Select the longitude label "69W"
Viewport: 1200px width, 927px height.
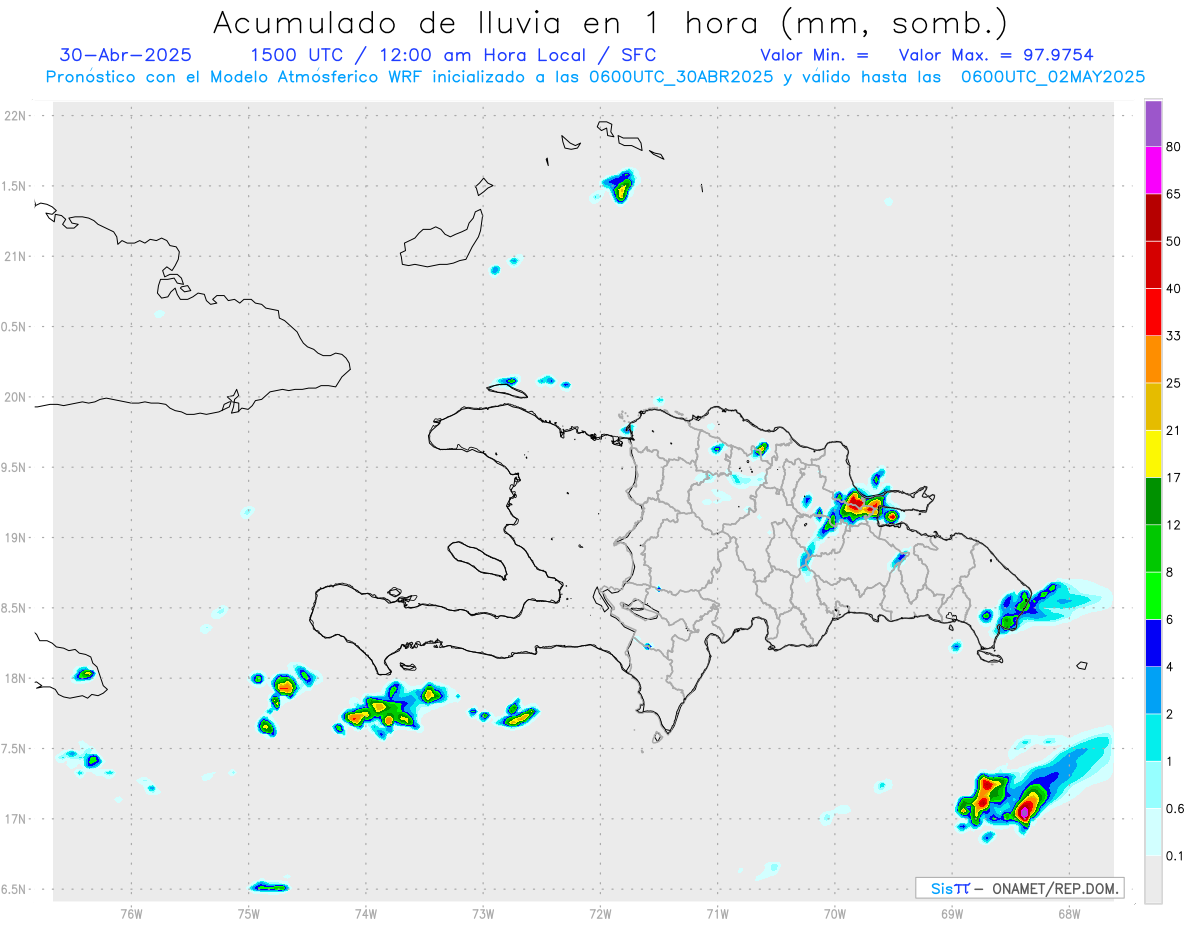pos(952,912)
